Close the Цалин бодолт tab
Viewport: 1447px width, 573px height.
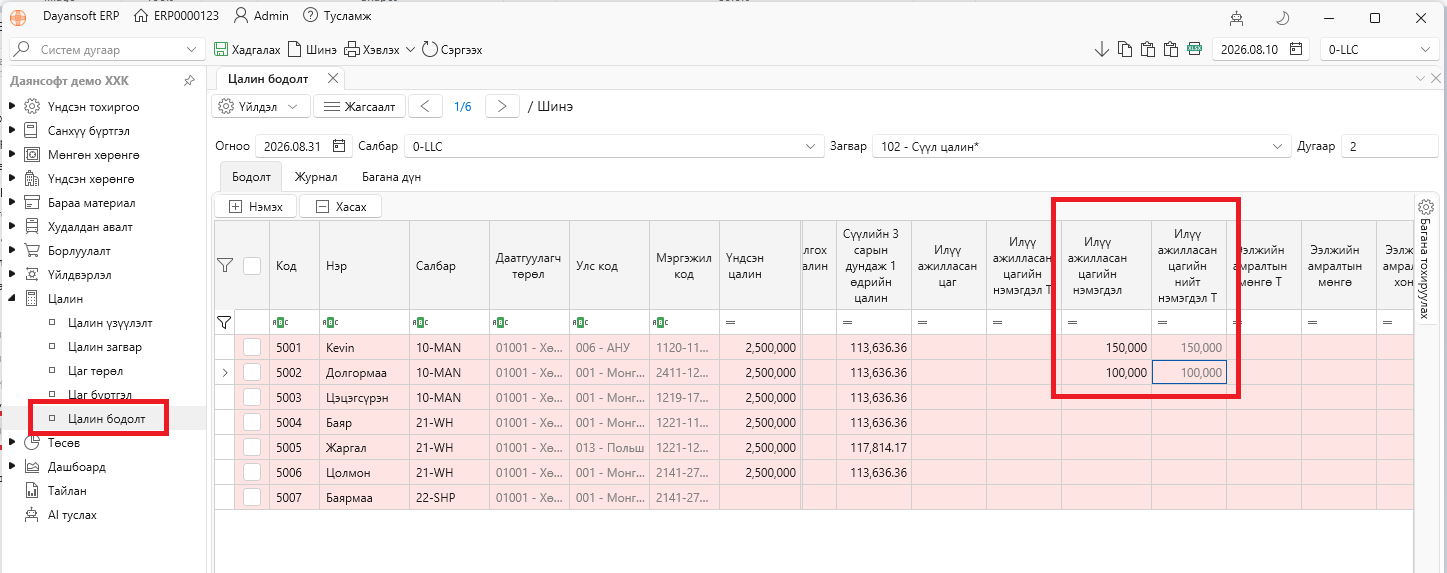(333, 78)
